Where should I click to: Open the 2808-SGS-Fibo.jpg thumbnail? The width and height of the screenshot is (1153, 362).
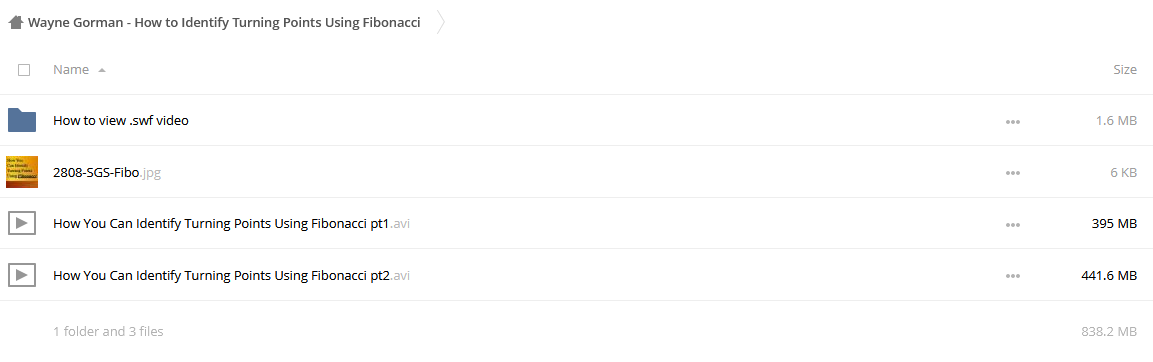click(22, 171)
